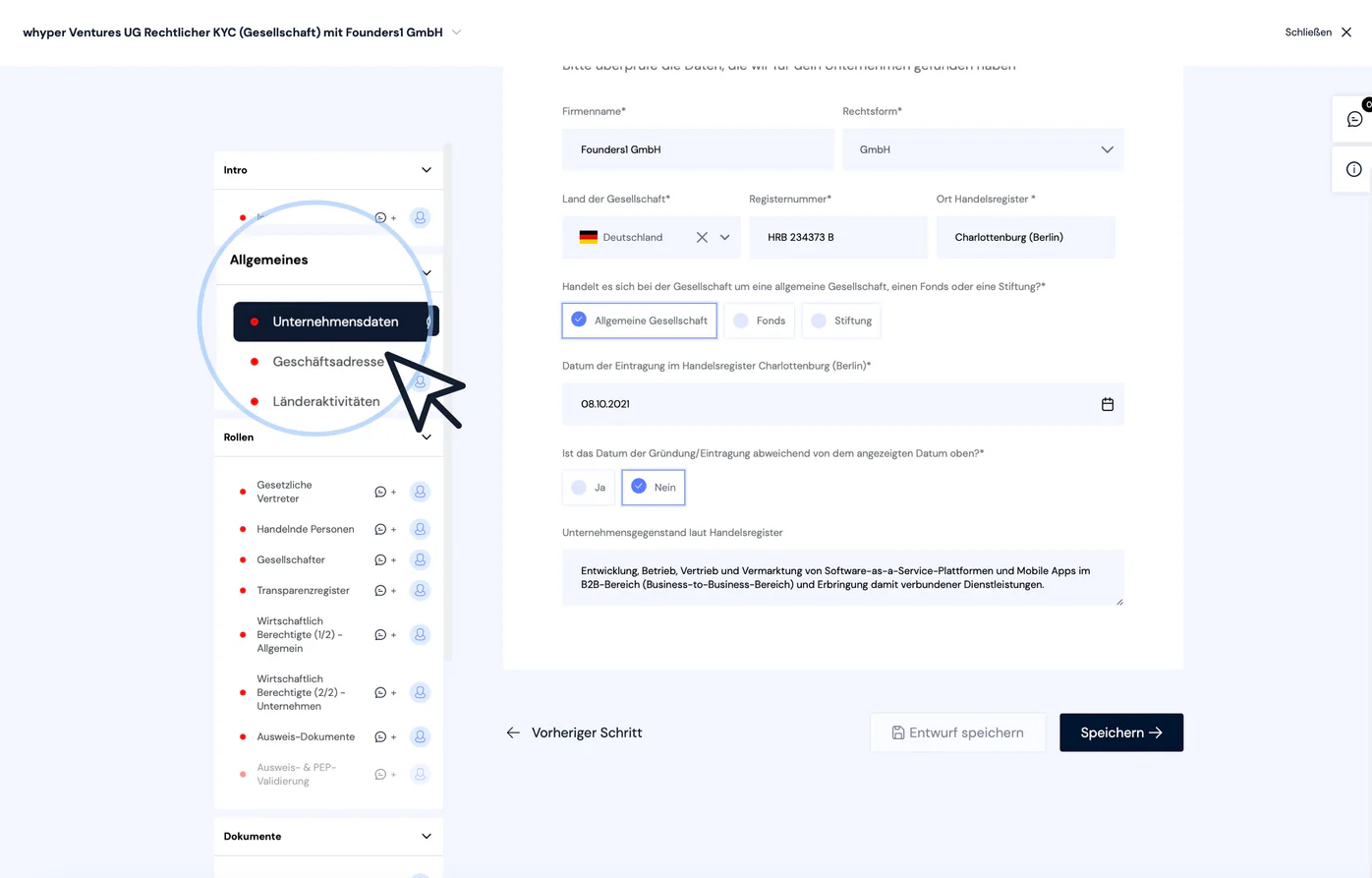Click the Registernummer input field
Viewport: 1372px width, 878px height.
click(x=838, y=237)
